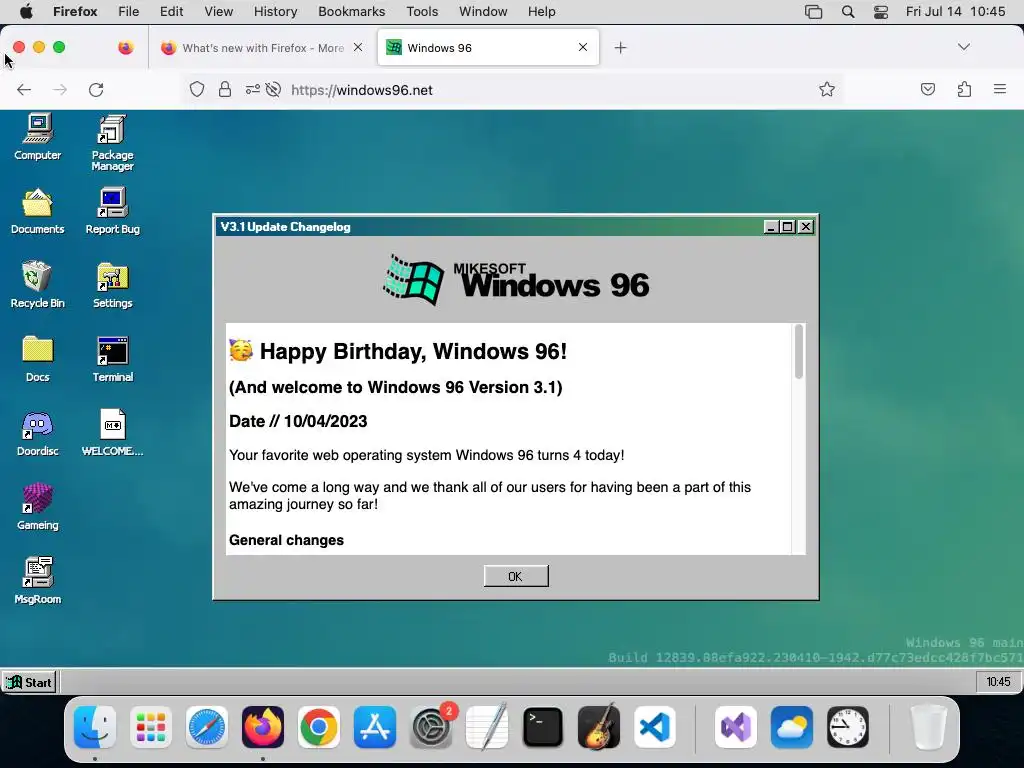
Task: Open Control Center in the menu bar
Action: point(881,12)
